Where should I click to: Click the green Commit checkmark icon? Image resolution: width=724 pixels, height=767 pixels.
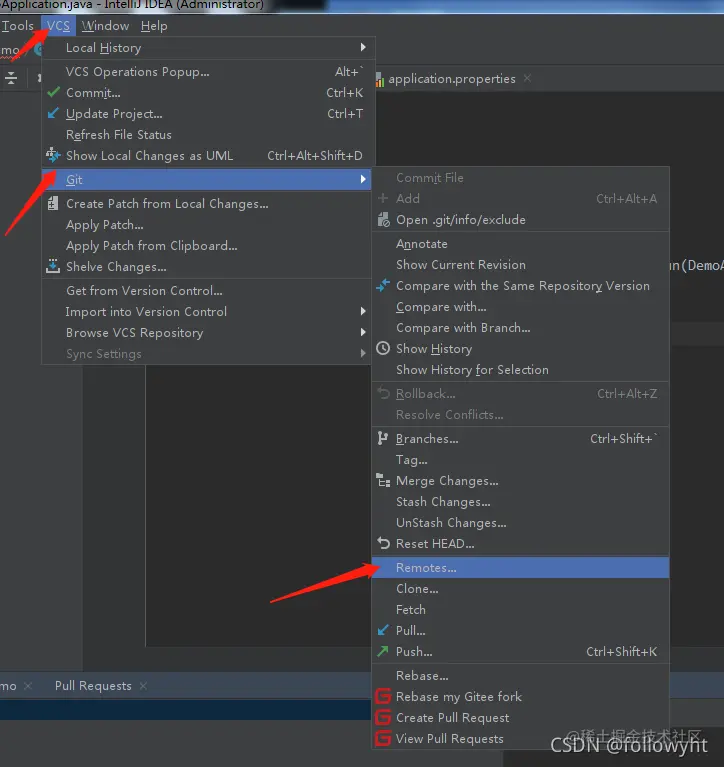54,92
